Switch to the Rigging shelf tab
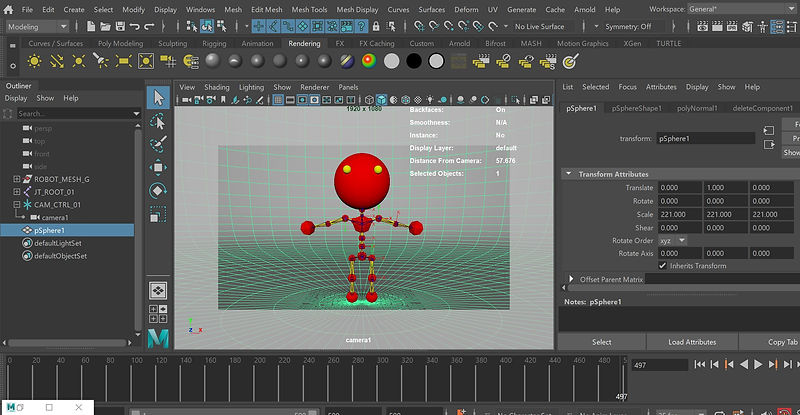The height and width of the screenshot is (415, 800). [214, 43]
